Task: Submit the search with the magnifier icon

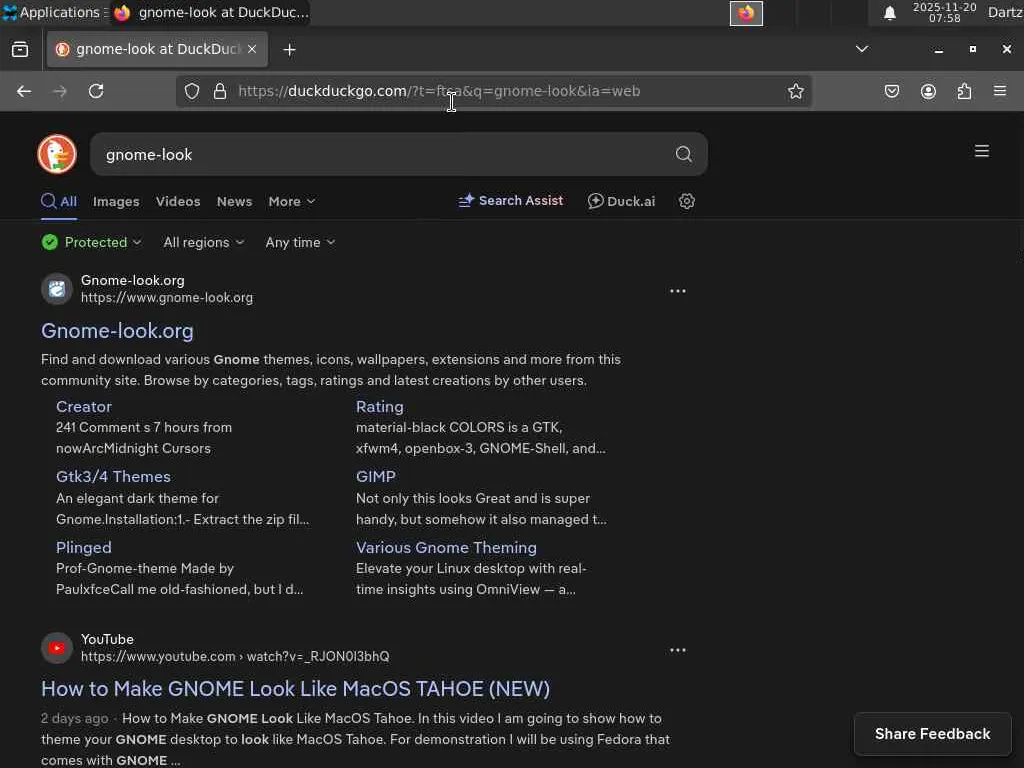Action: [x=684, y=154]
